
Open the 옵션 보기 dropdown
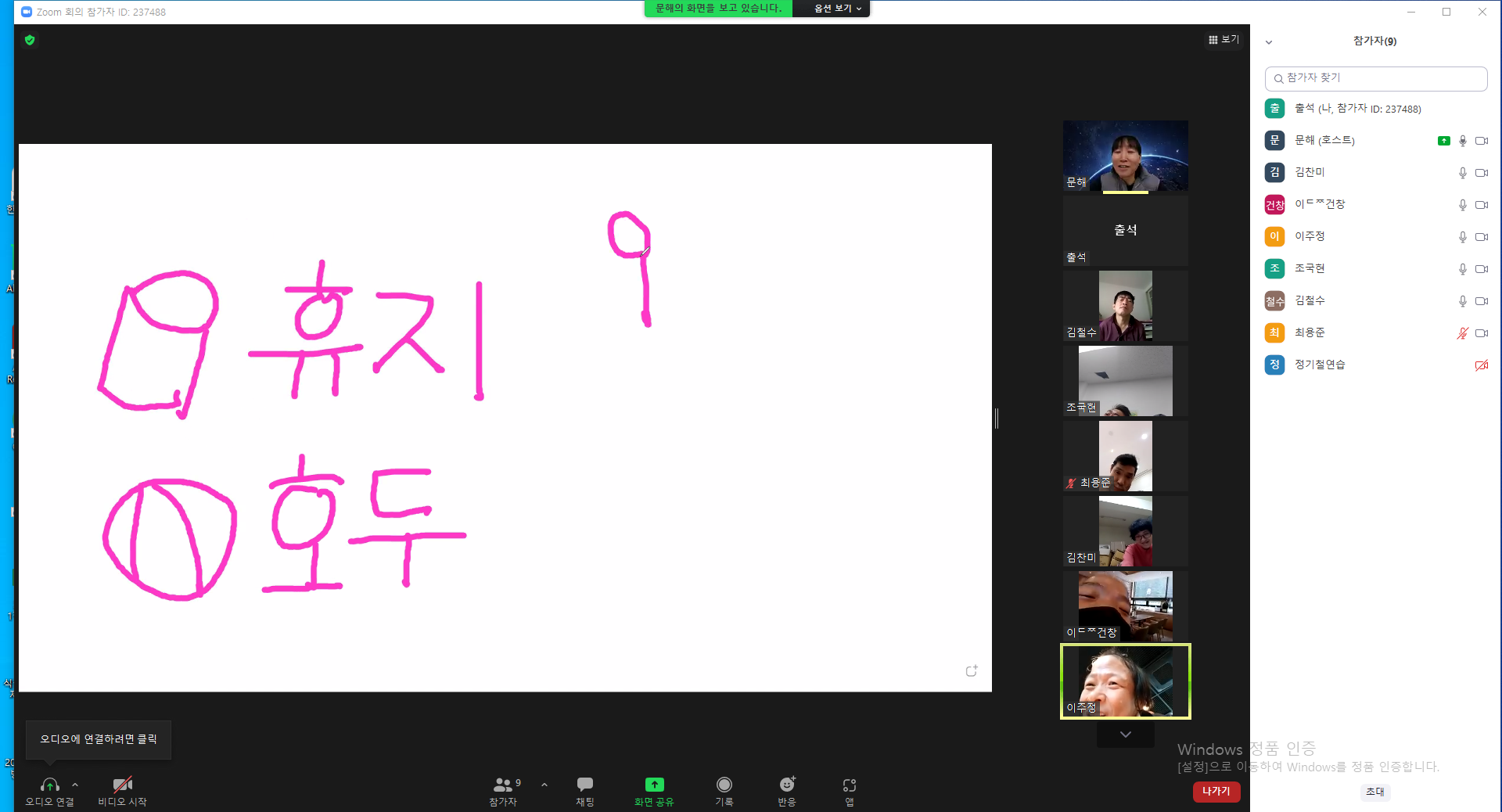click(837, 9)
